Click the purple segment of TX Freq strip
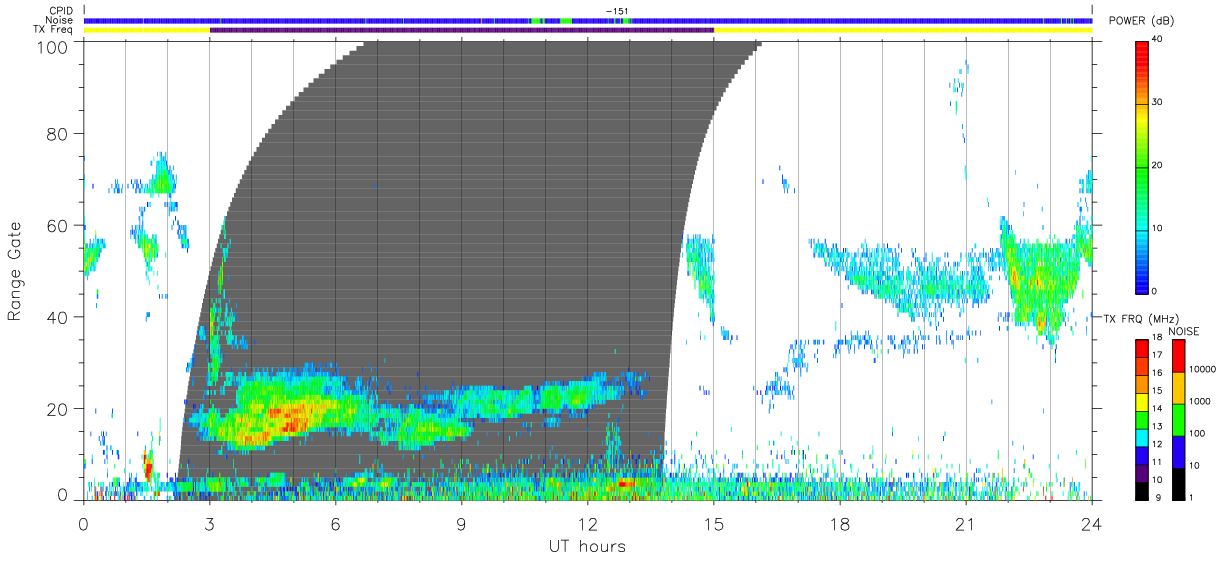Viewport: 1228px width, 567px height. [x=462, y=30]
